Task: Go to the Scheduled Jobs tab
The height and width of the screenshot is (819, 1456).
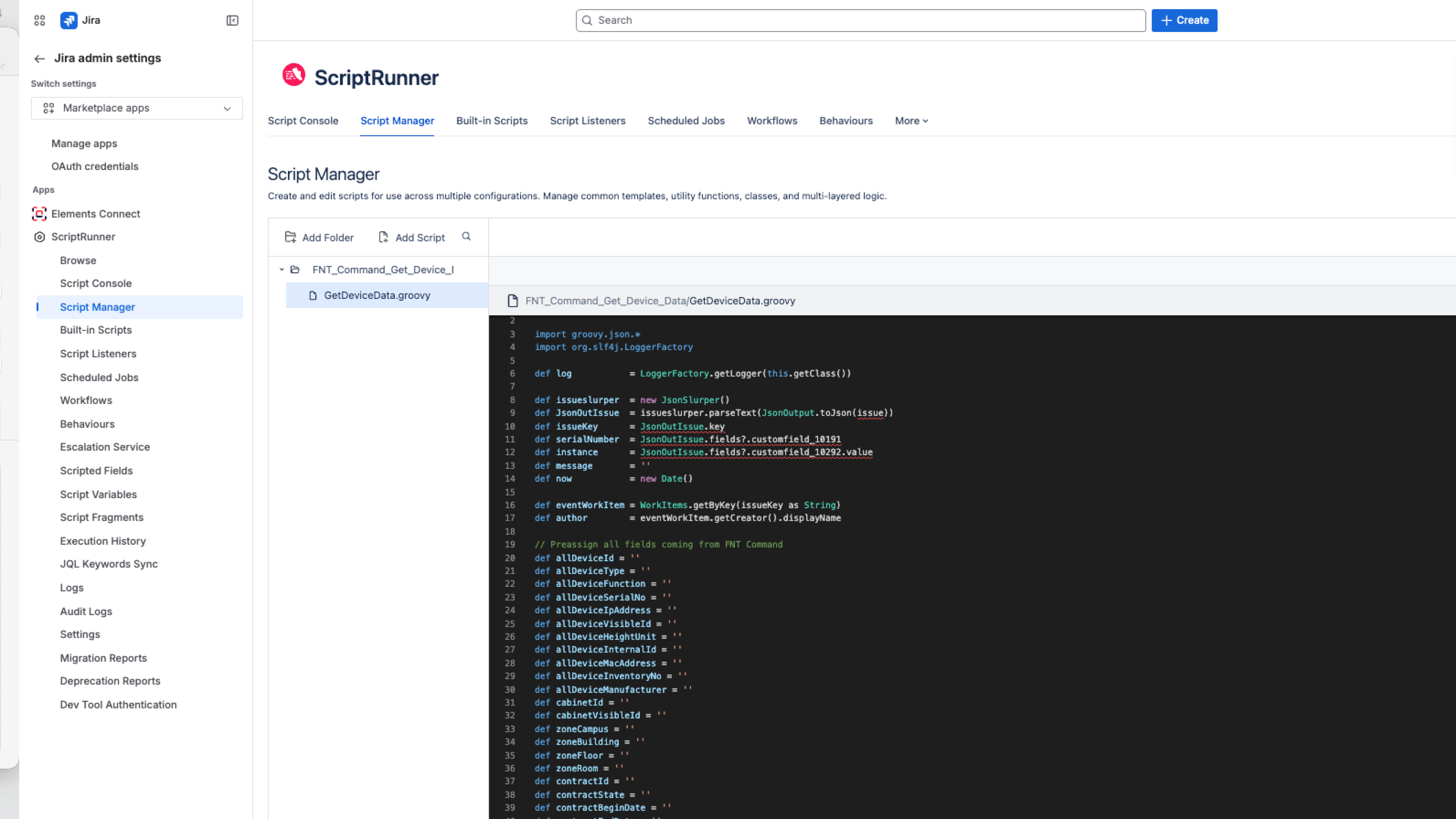Action: coord(686,121)
